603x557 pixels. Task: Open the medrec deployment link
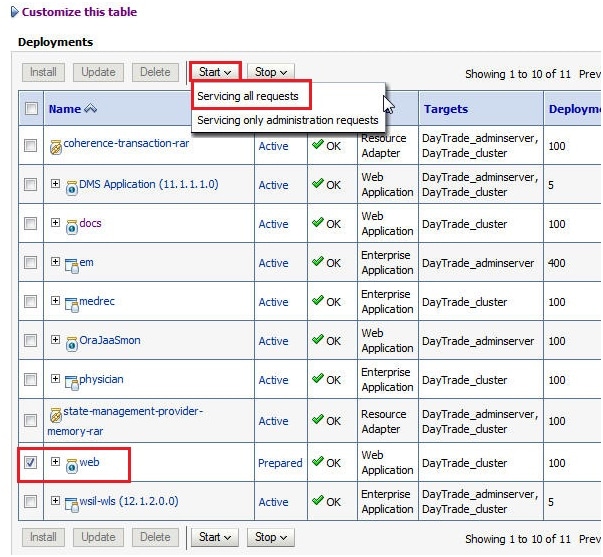pos(97,301)
